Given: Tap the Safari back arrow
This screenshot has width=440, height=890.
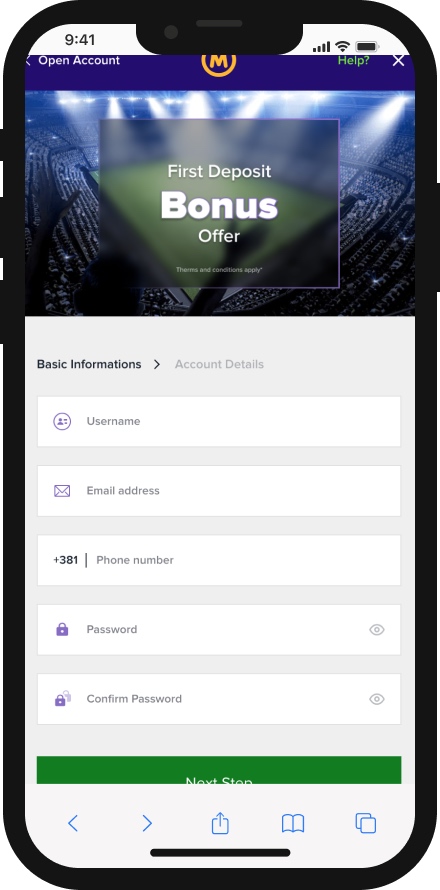Looking at the screenshot, I should pos(73,823).
